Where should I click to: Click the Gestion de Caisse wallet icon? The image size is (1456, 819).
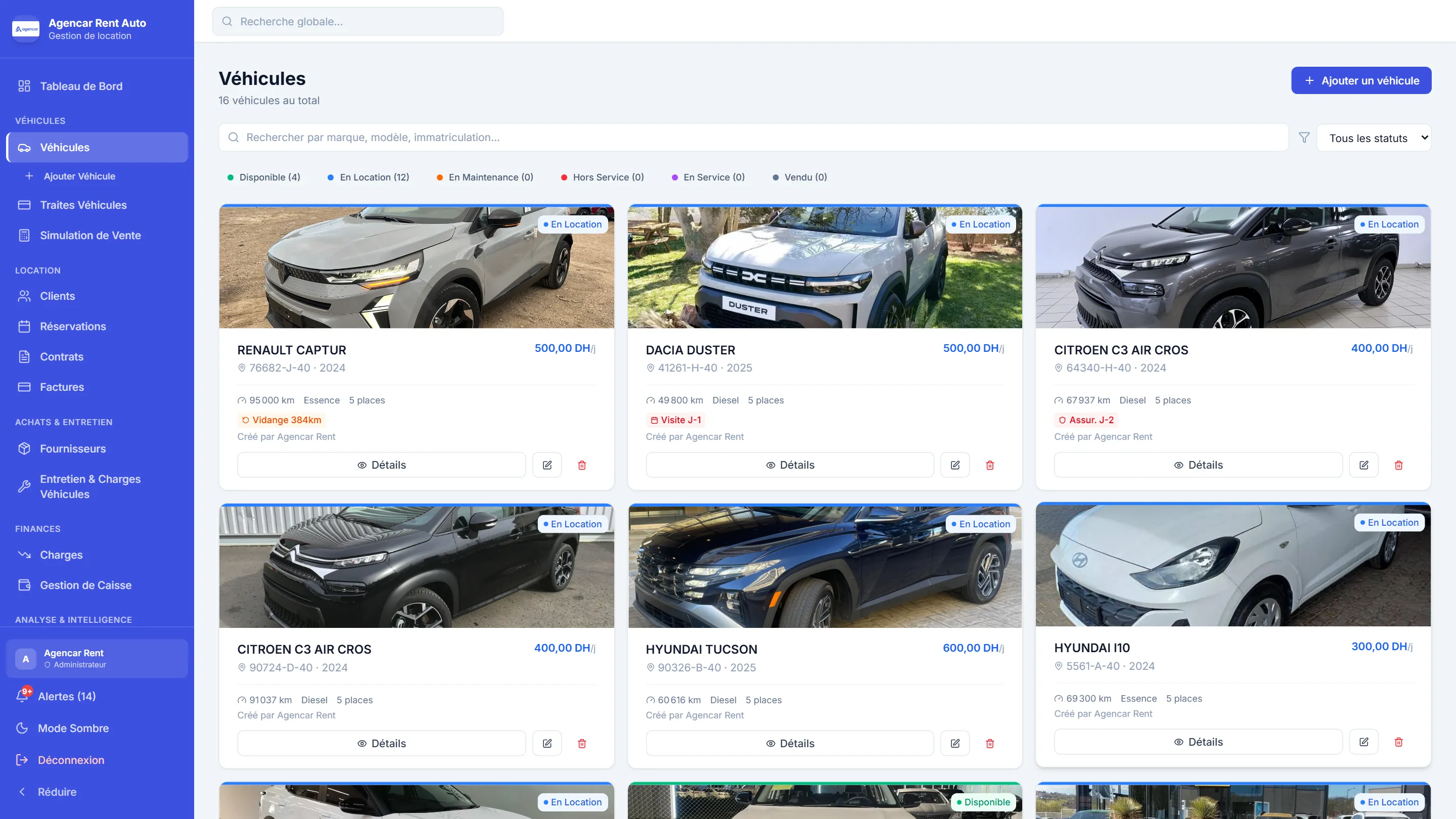[24, 585]
